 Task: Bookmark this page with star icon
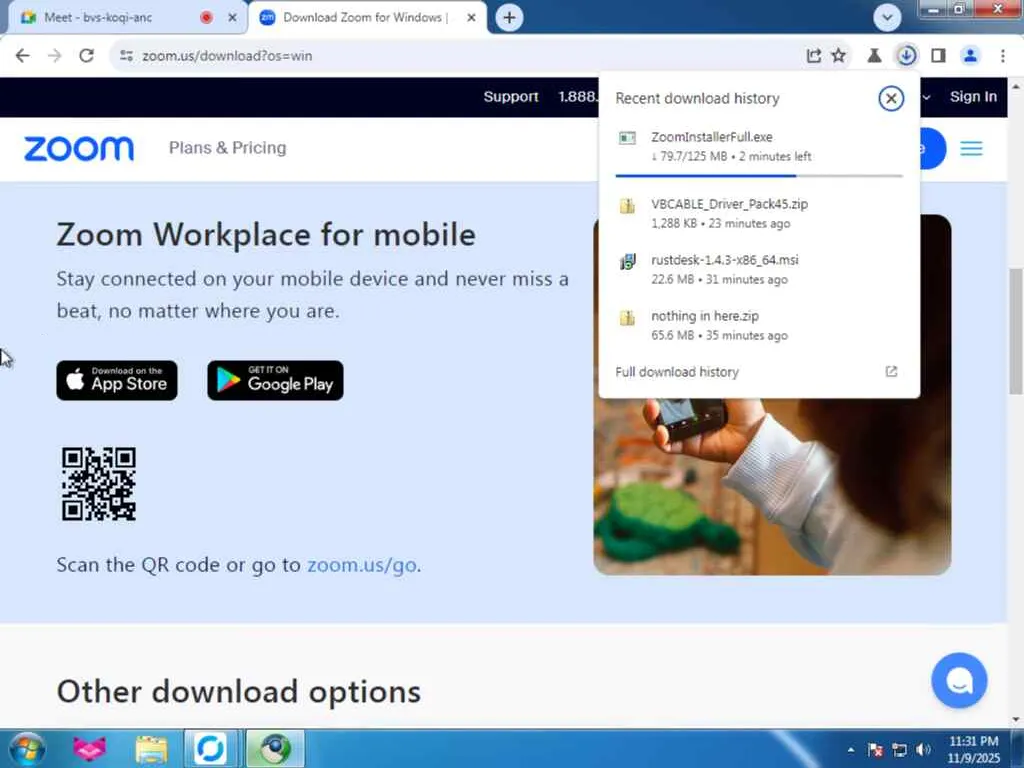pyautogui.click(x=839, y=56)
